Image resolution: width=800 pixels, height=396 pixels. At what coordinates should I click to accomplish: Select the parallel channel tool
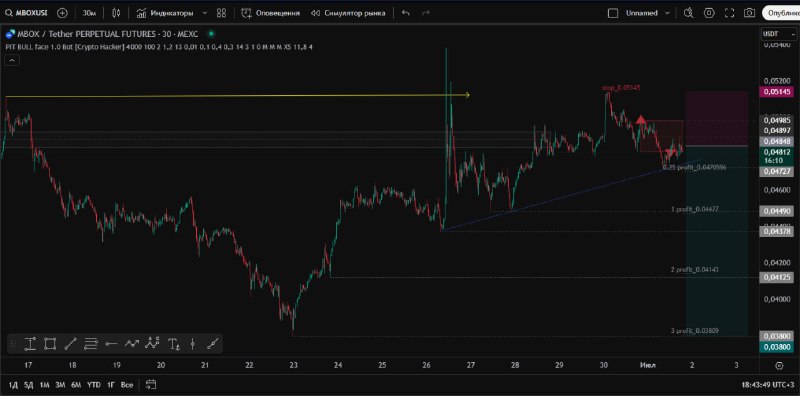(x=91, y=344)
